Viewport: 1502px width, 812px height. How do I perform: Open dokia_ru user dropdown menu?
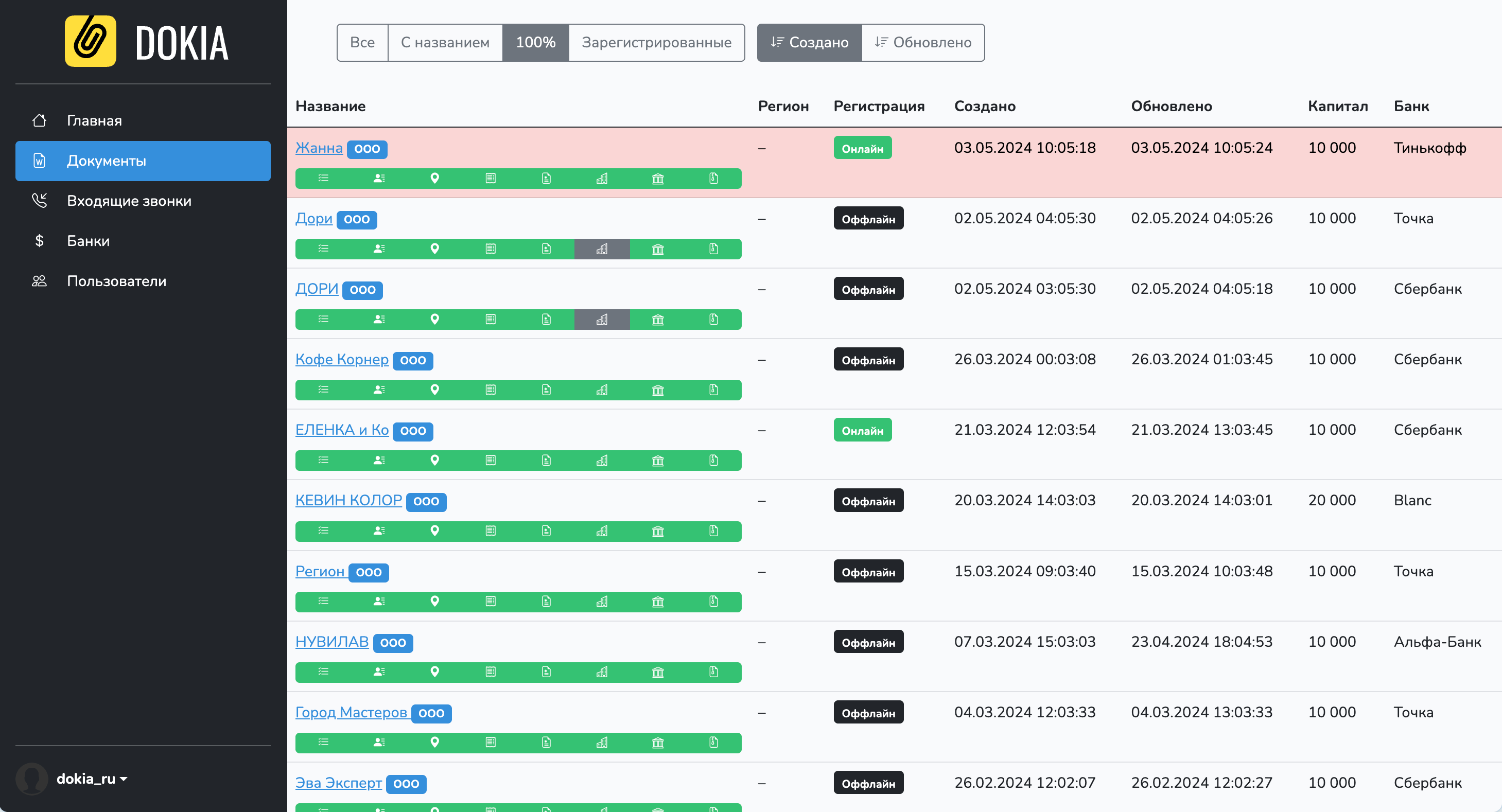pos(92,779)
